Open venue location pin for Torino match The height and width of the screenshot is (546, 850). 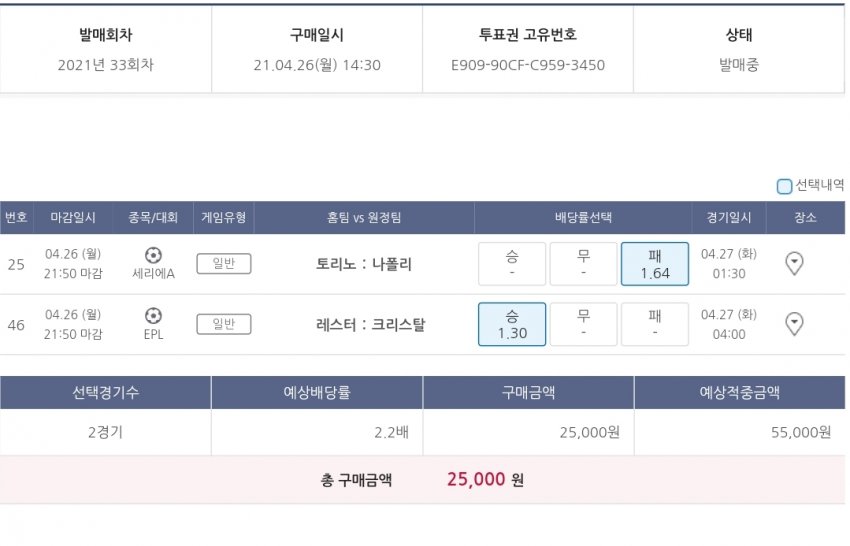tap(794, 264)
